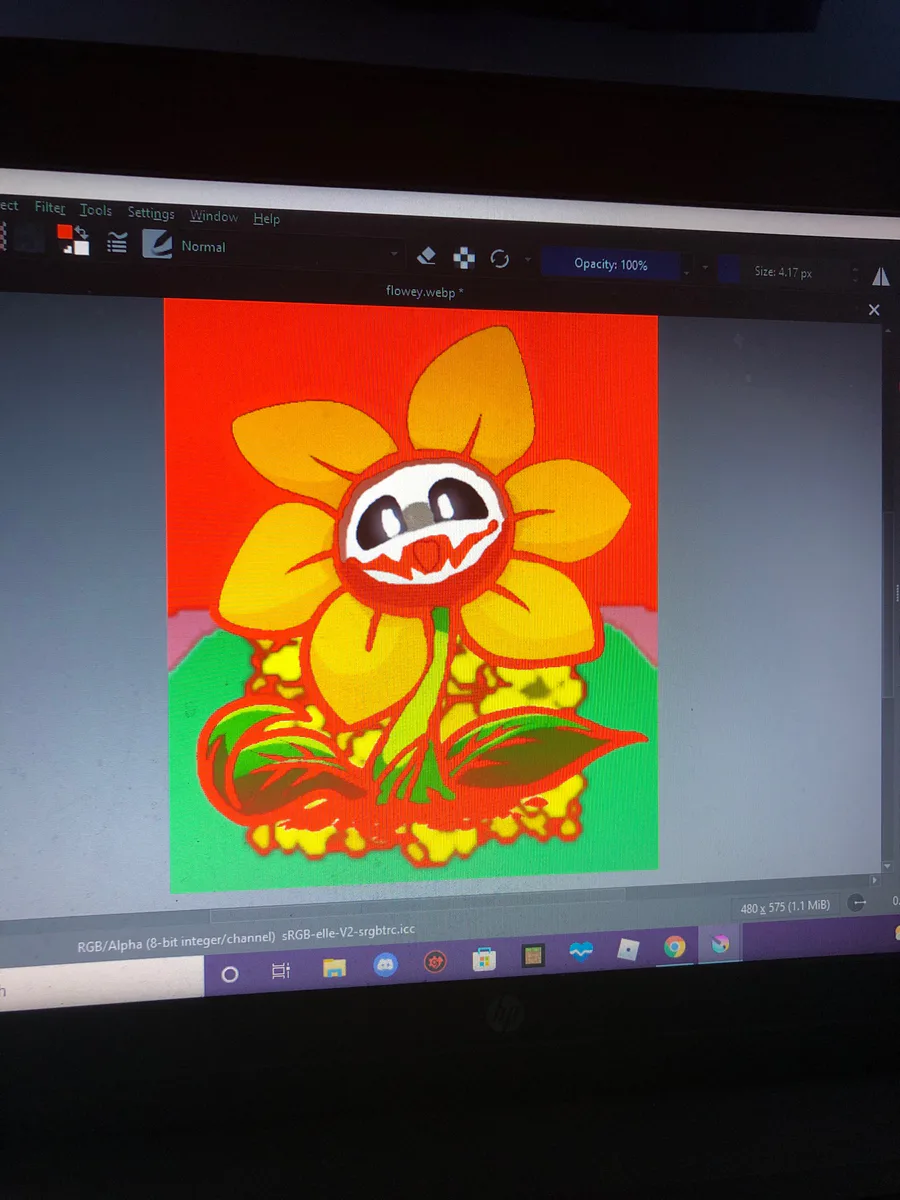Adjust the Opacity 100% slider
The image size is (900, 1200).
(611, 264)
